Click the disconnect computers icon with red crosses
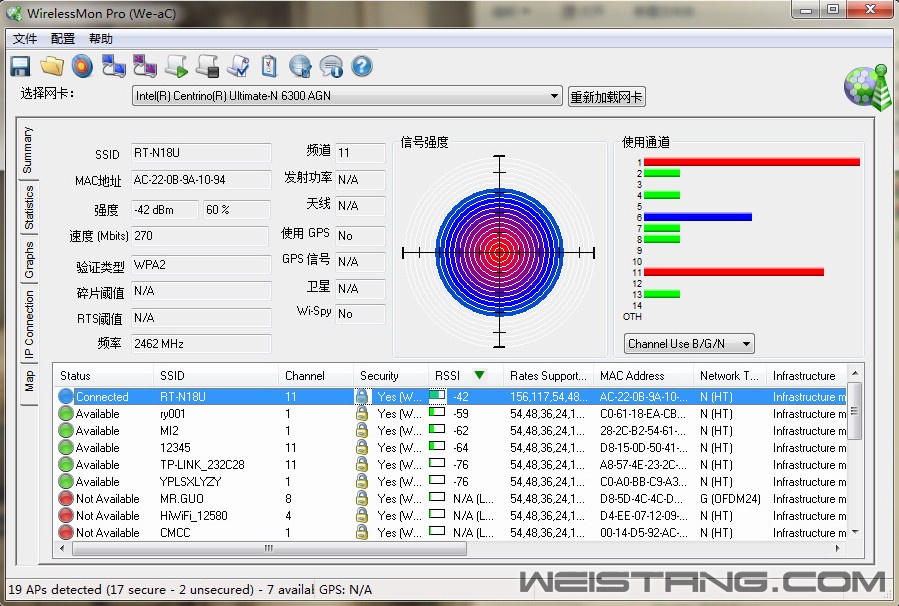The height and width of the screenshot is (606, 899). 144,67
